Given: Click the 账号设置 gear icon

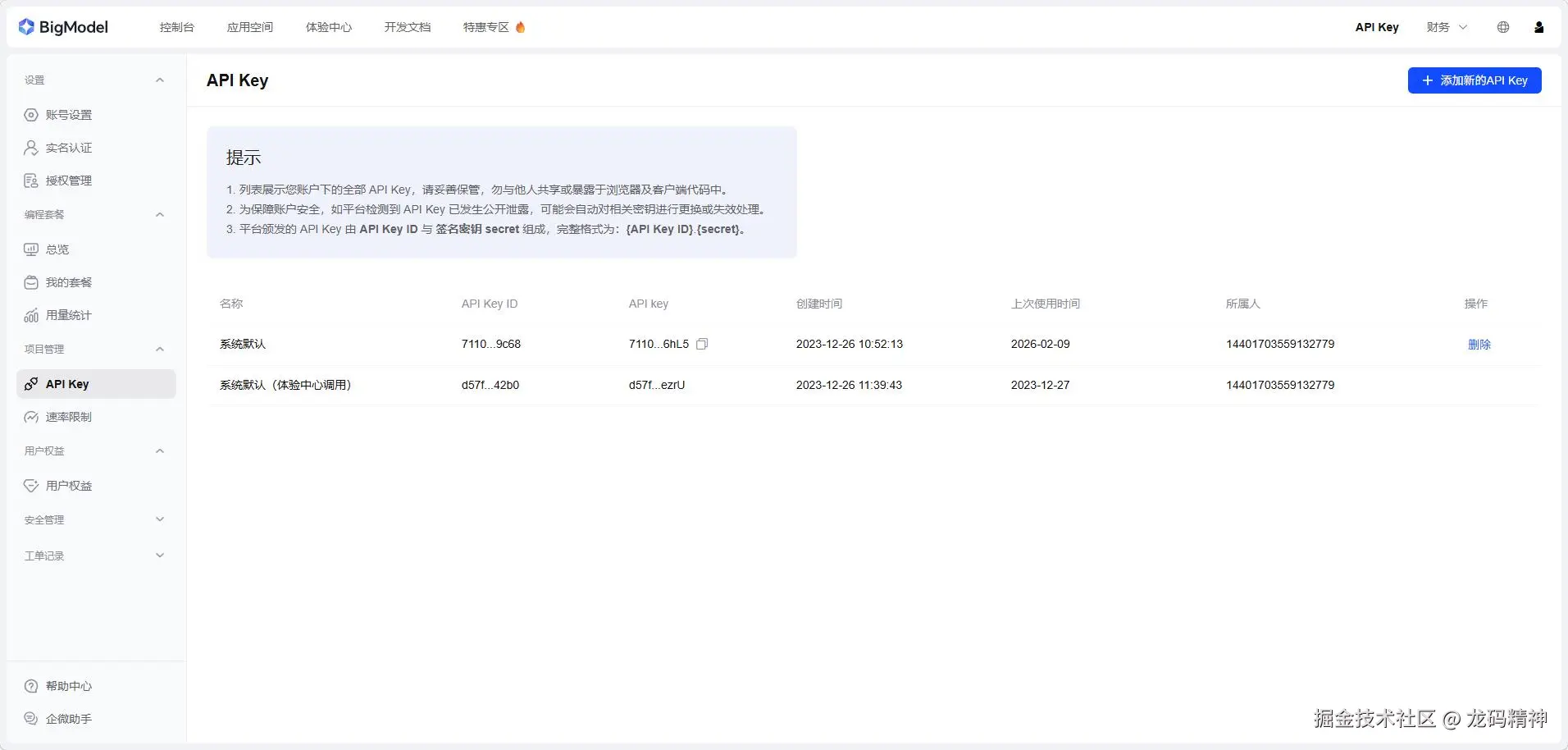Looking at the screenshot, I should click(x=31, y=115).
